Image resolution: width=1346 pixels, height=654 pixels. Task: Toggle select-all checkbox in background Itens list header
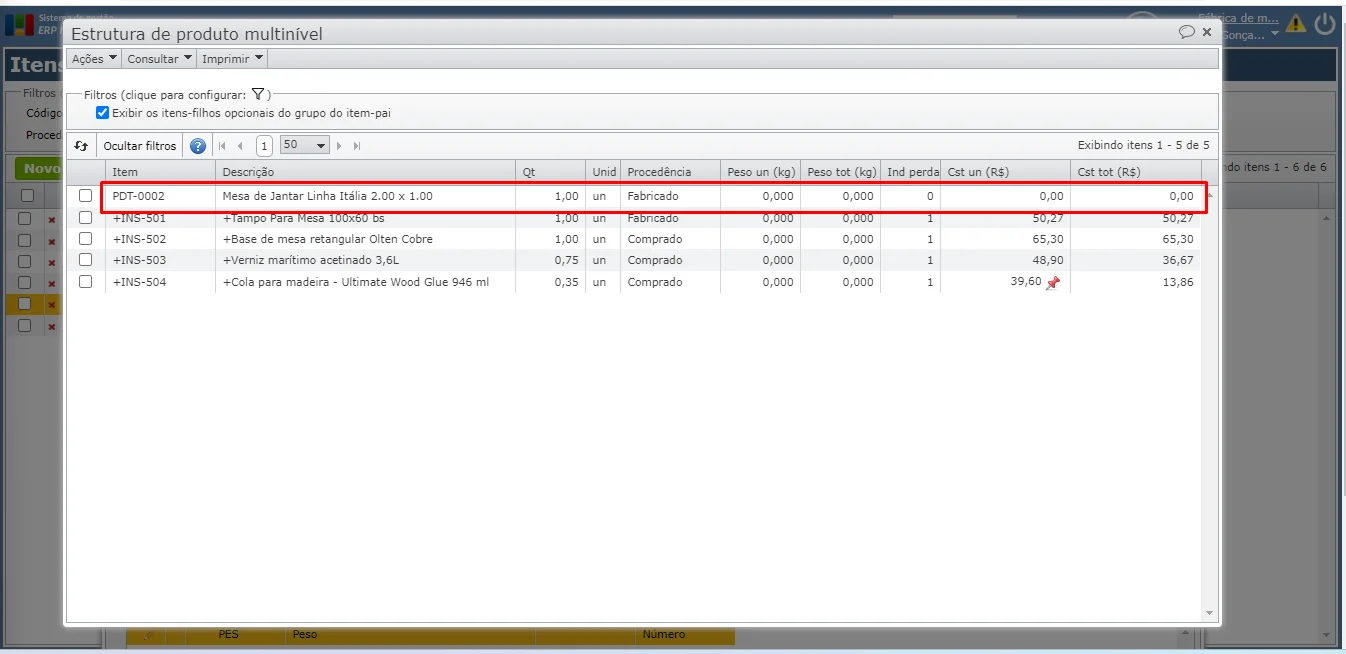tap(27, 196)
